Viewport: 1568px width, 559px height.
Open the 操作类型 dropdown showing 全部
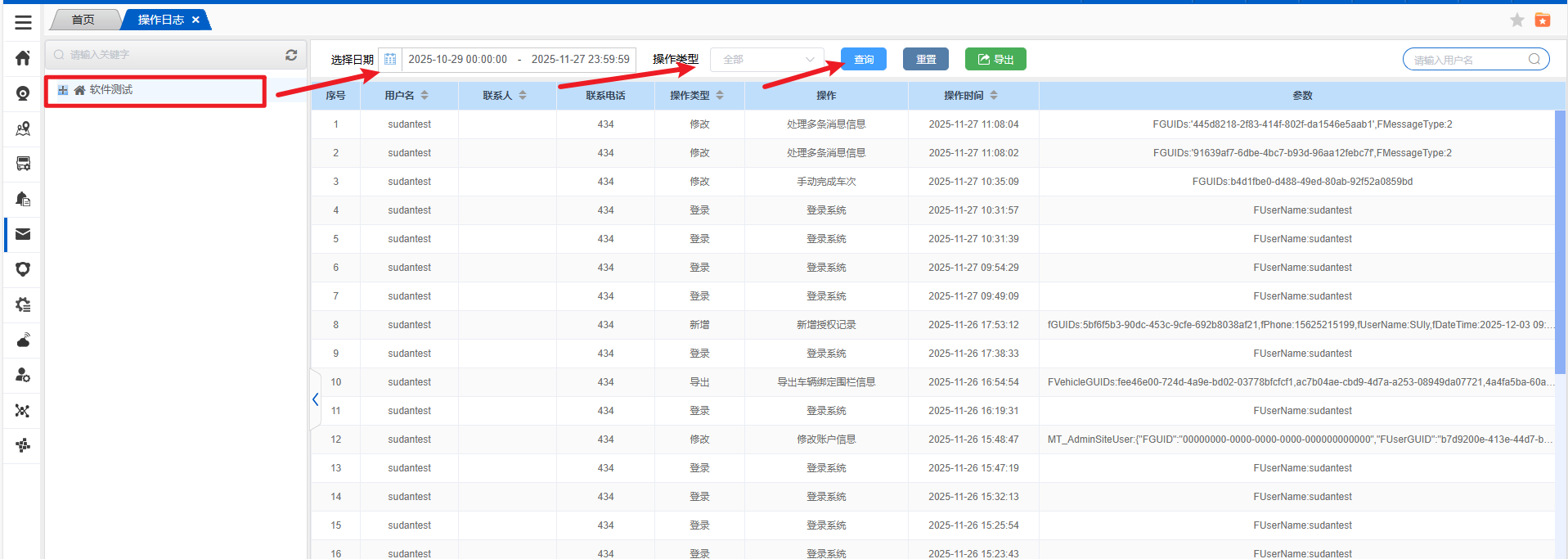click(767, 59)
